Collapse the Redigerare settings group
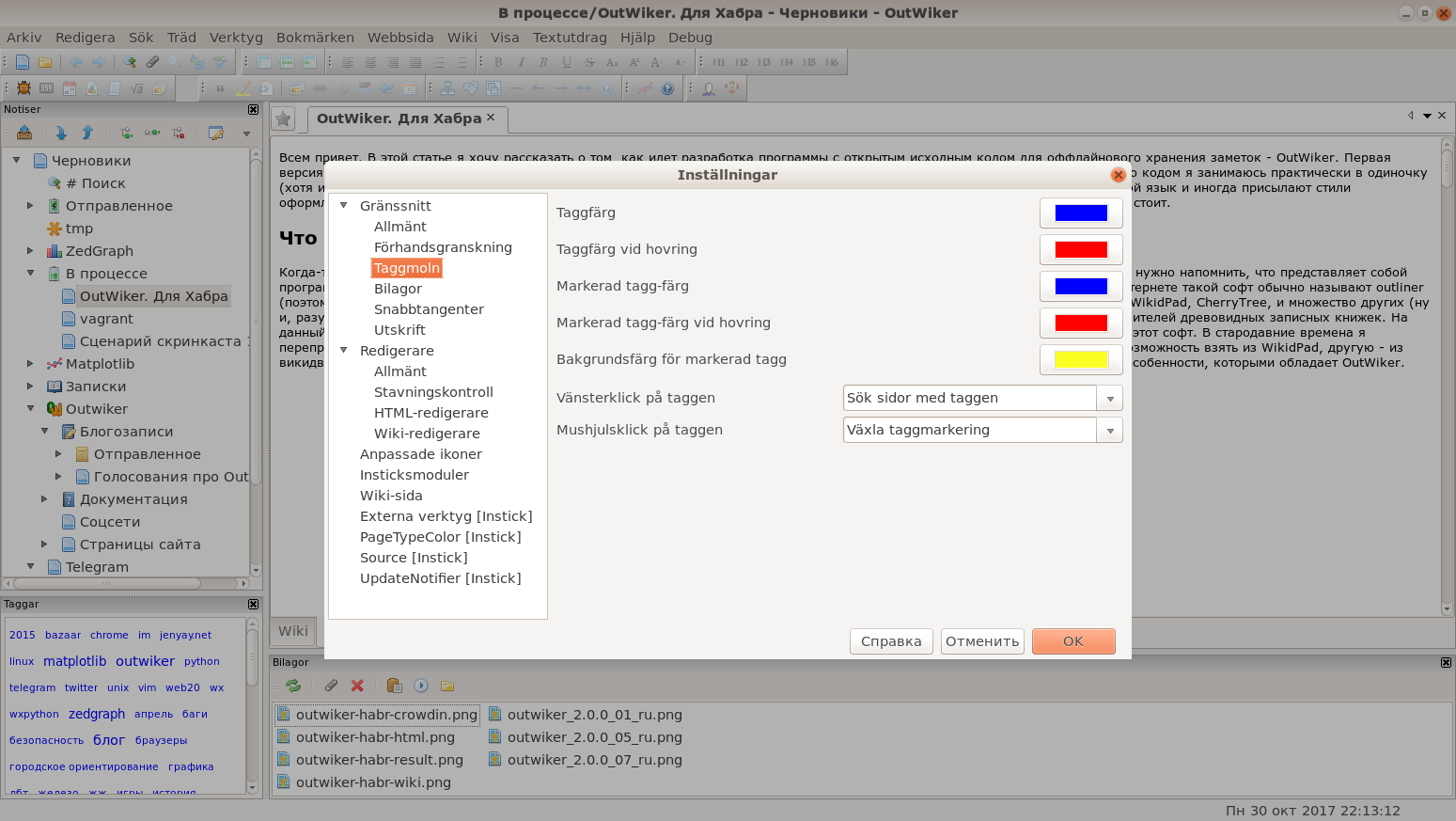This screenshot has width=1456, height=821. (344, 350)
